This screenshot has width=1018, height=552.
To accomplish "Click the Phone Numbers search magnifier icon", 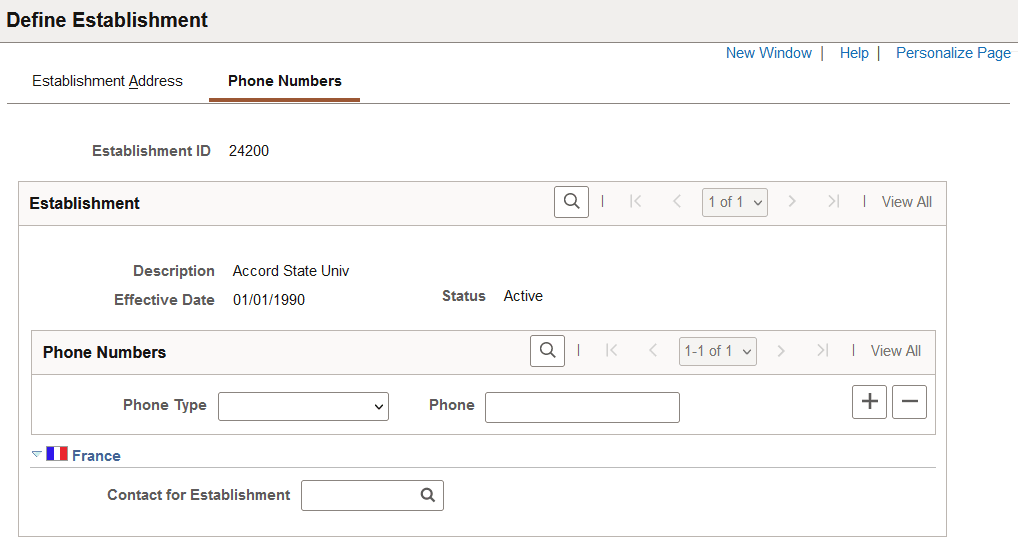I will click(547, 351).
